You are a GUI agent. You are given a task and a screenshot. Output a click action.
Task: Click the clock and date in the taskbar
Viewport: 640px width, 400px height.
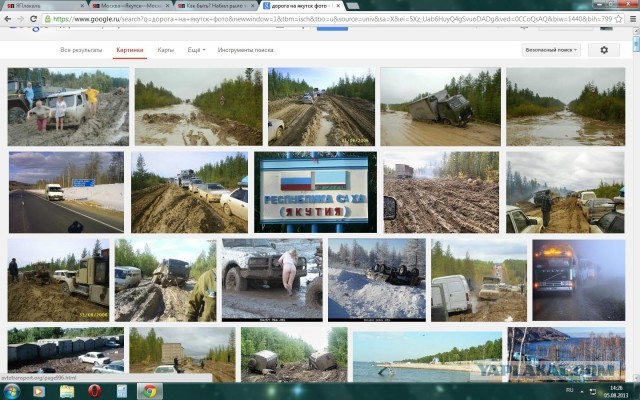616,391
